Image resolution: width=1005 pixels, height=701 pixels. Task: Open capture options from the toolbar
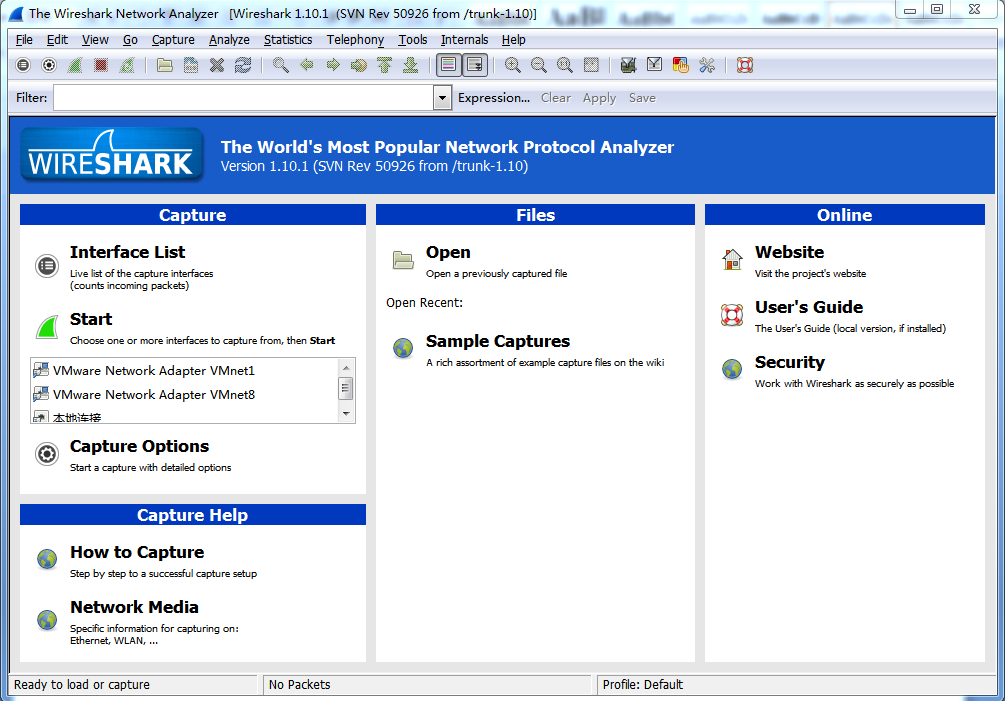click(x=49, y=65)
